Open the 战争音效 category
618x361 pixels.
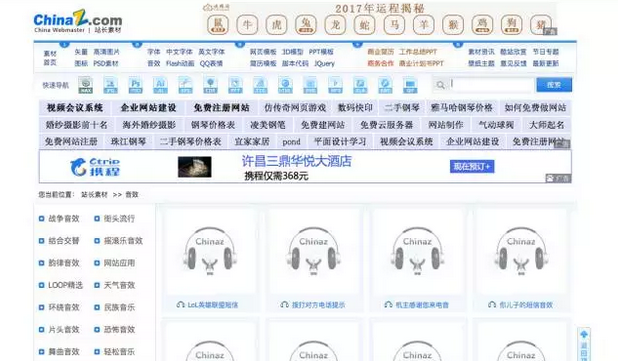[63, 218]
